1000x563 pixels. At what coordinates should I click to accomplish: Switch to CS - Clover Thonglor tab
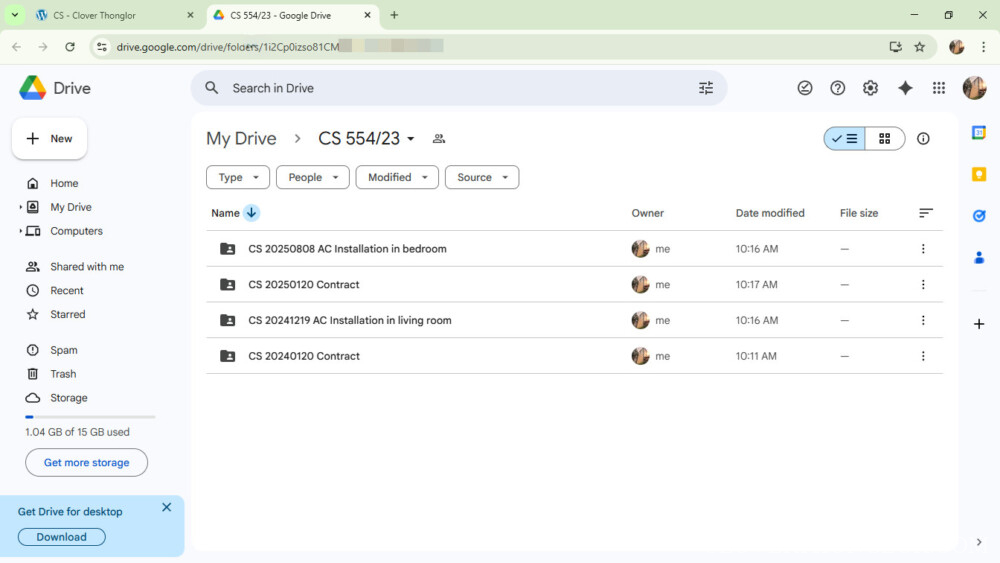(x=100, y=16)
